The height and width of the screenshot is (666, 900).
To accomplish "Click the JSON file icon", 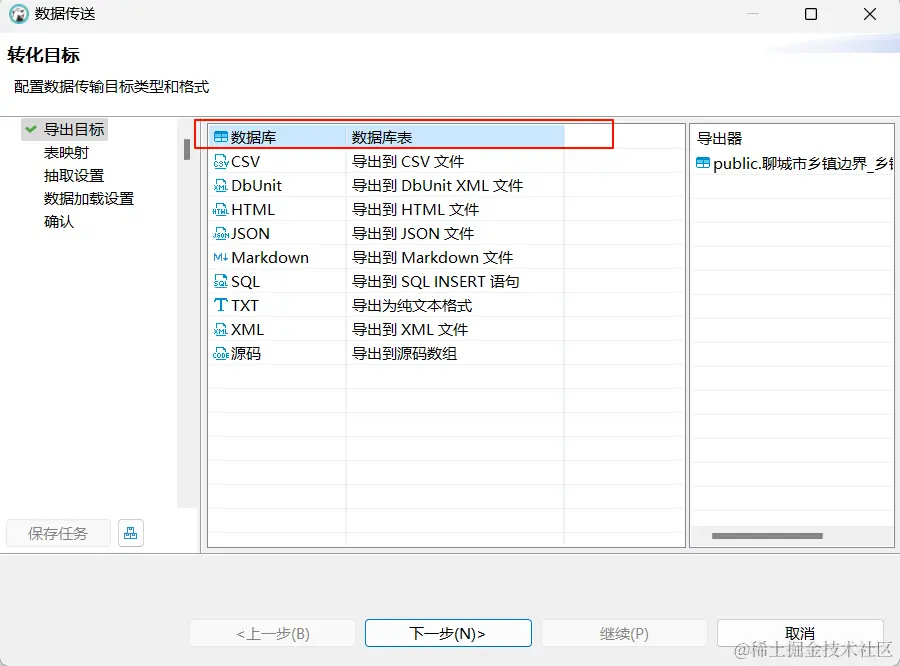I will coord(220,234).
